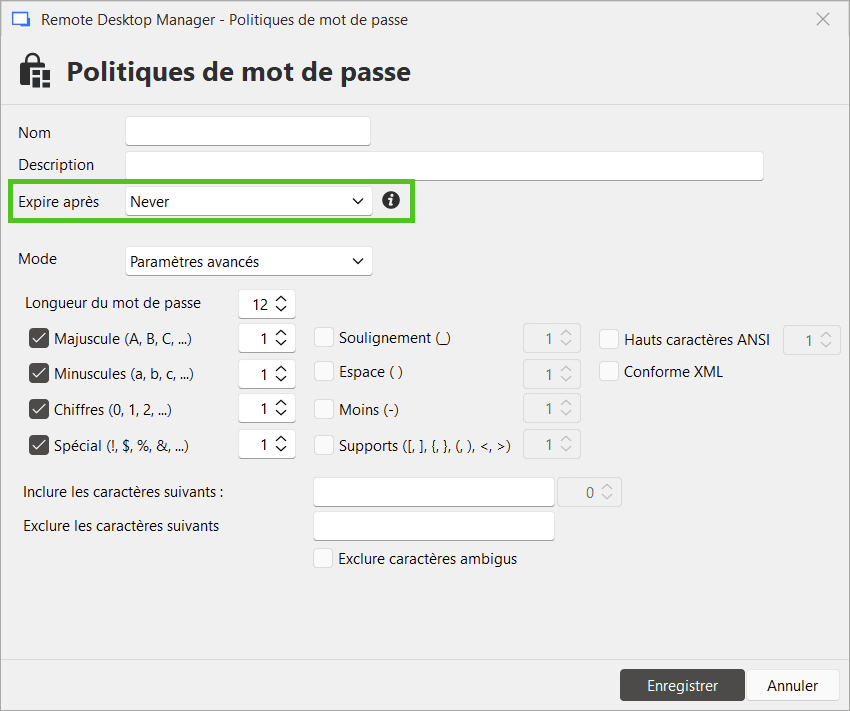
Task: Enable the Soulignement (_) checkbox
Action: pyautogui.click(x=324, y=338)
